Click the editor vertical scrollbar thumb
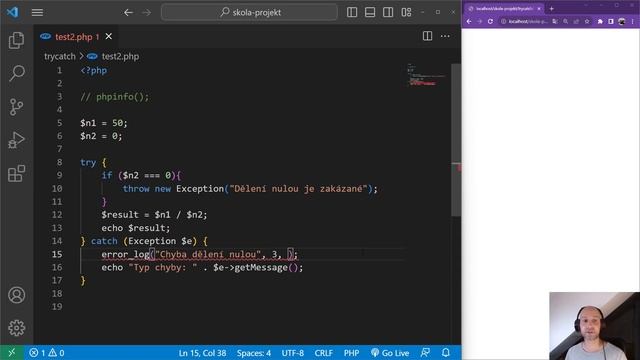Image resolution: width=640 pixels, height=360 pixels. (456, 140)
